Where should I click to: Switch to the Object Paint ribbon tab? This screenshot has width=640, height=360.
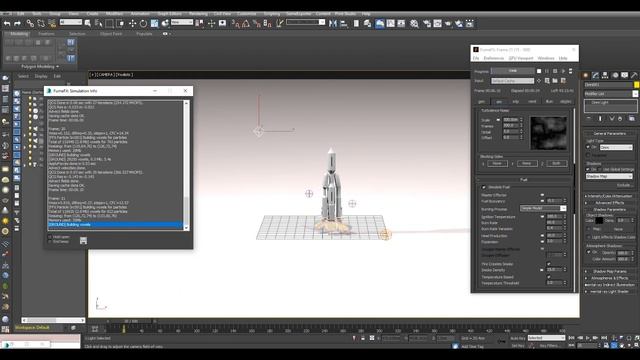pos(111,34)
